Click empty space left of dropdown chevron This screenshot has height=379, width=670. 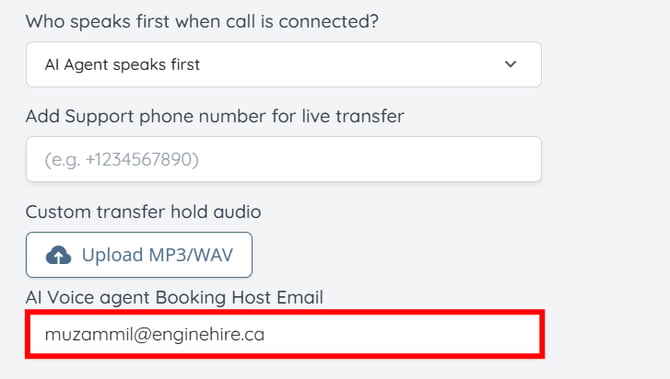(x=350, y=65)
